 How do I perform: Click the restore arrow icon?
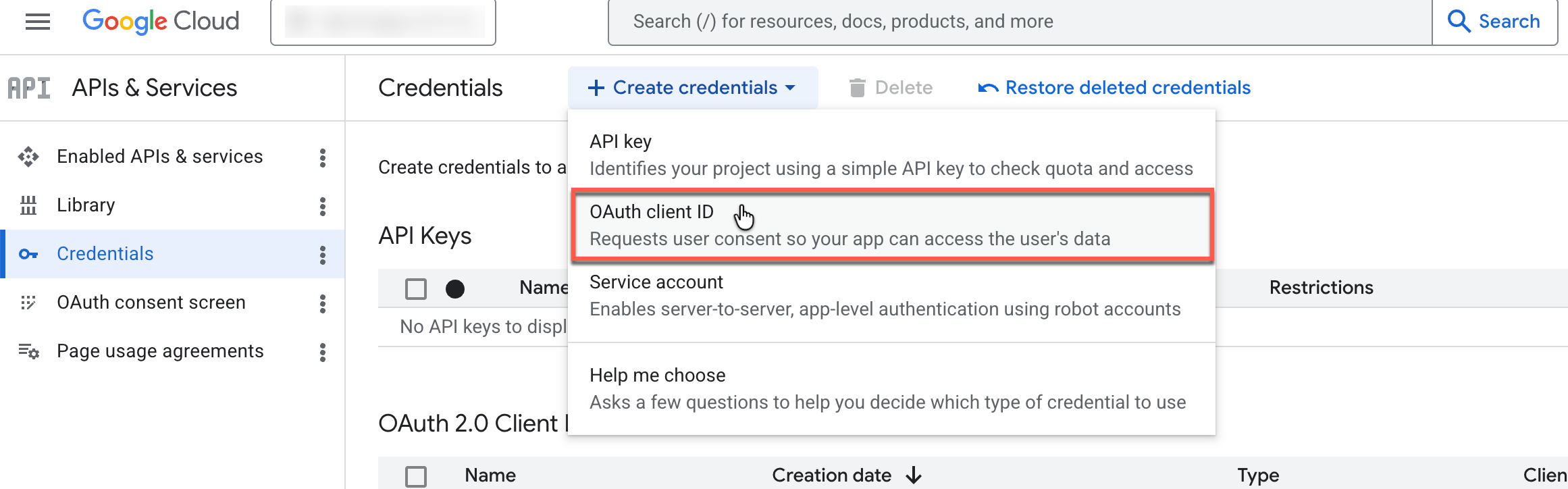(x=988, y=88)
